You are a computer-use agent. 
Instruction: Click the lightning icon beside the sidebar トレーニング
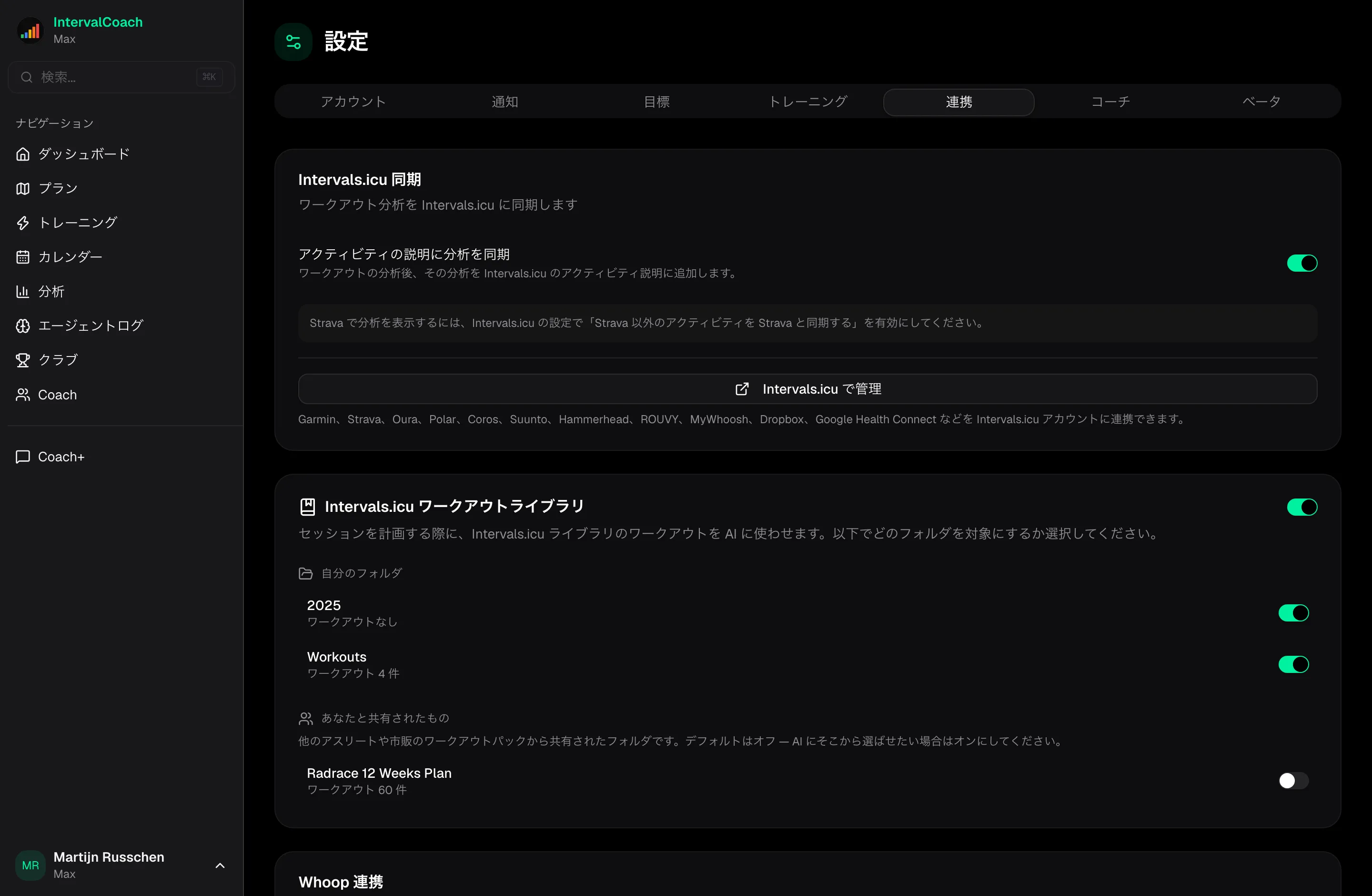click(x=22, y=223)
